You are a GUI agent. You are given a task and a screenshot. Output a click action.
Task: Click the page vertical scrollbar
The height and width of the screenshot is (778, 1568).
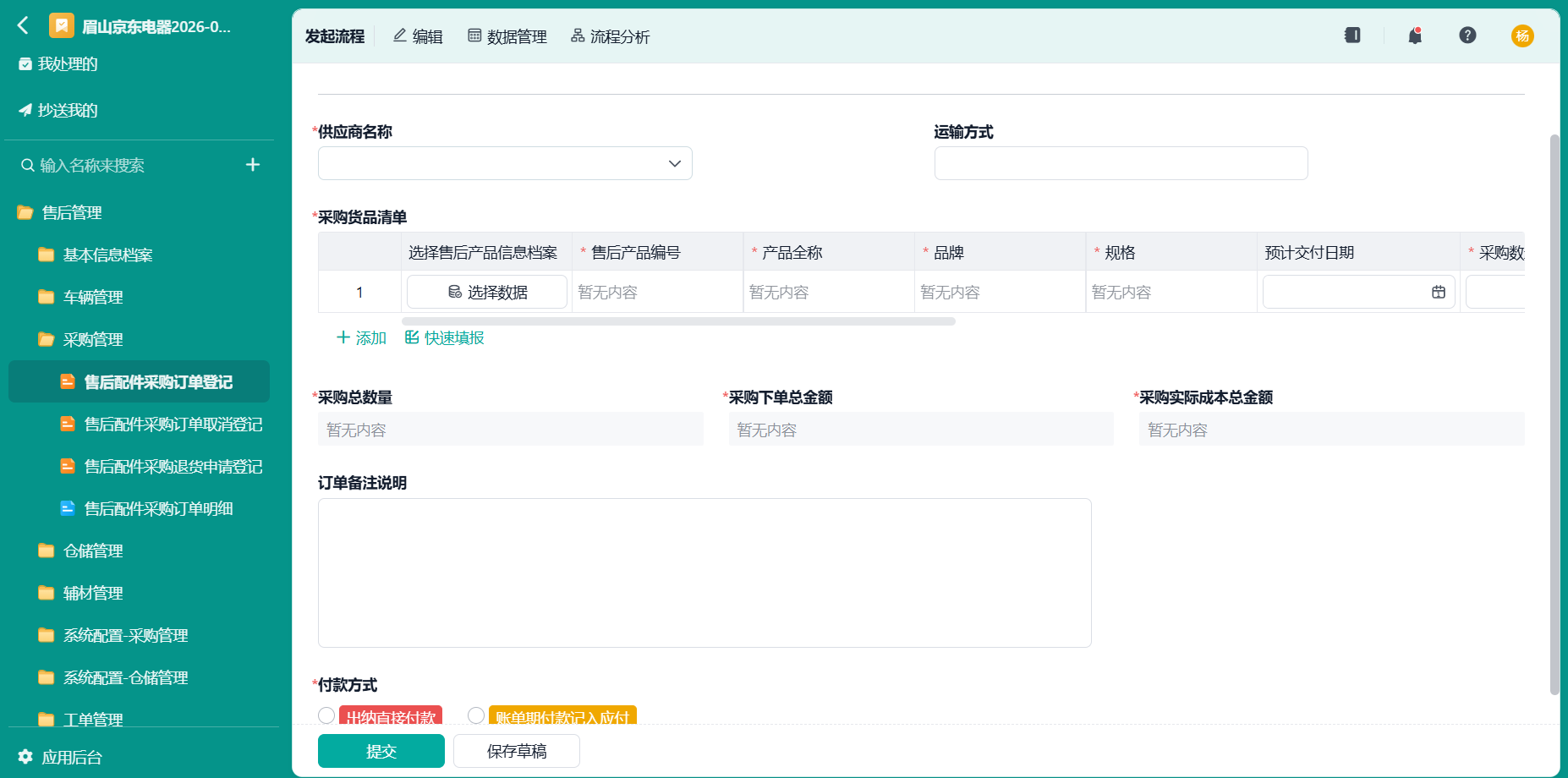coord(1554,414)
